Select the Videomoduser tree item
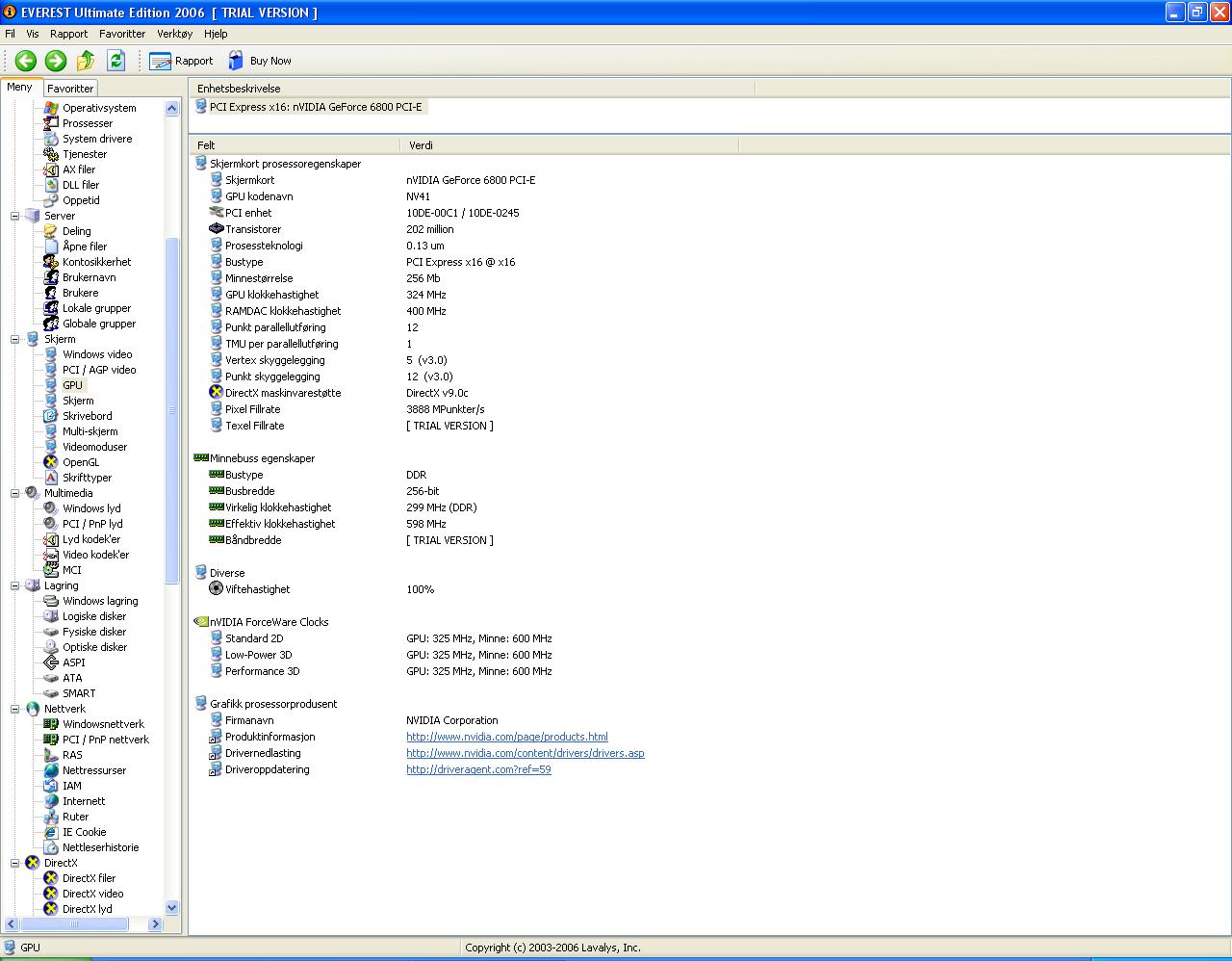 pyautogui.click(x=95, y=447)
